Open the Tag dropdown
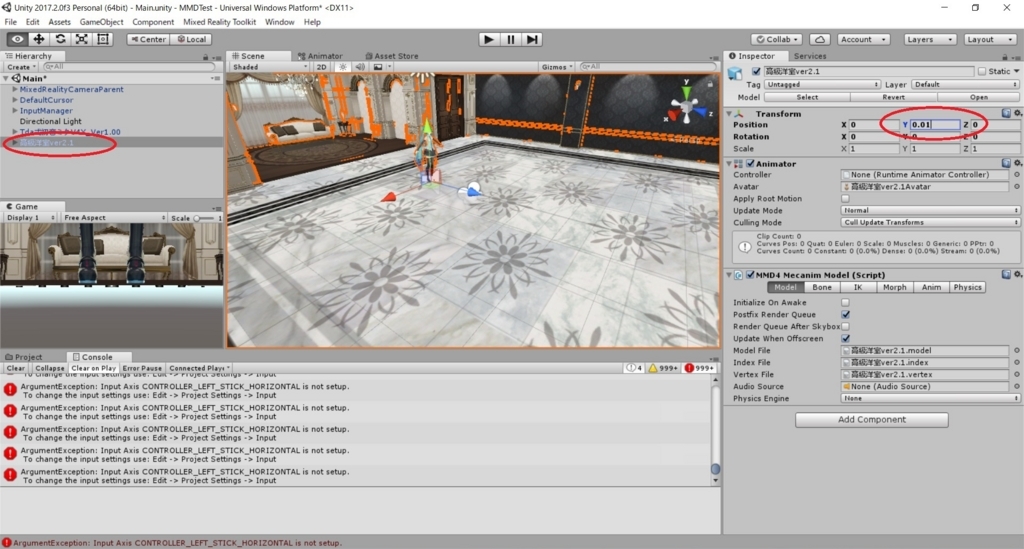Image resolution: width=1024 pixels, height=549 pixels. click(822, 84)
